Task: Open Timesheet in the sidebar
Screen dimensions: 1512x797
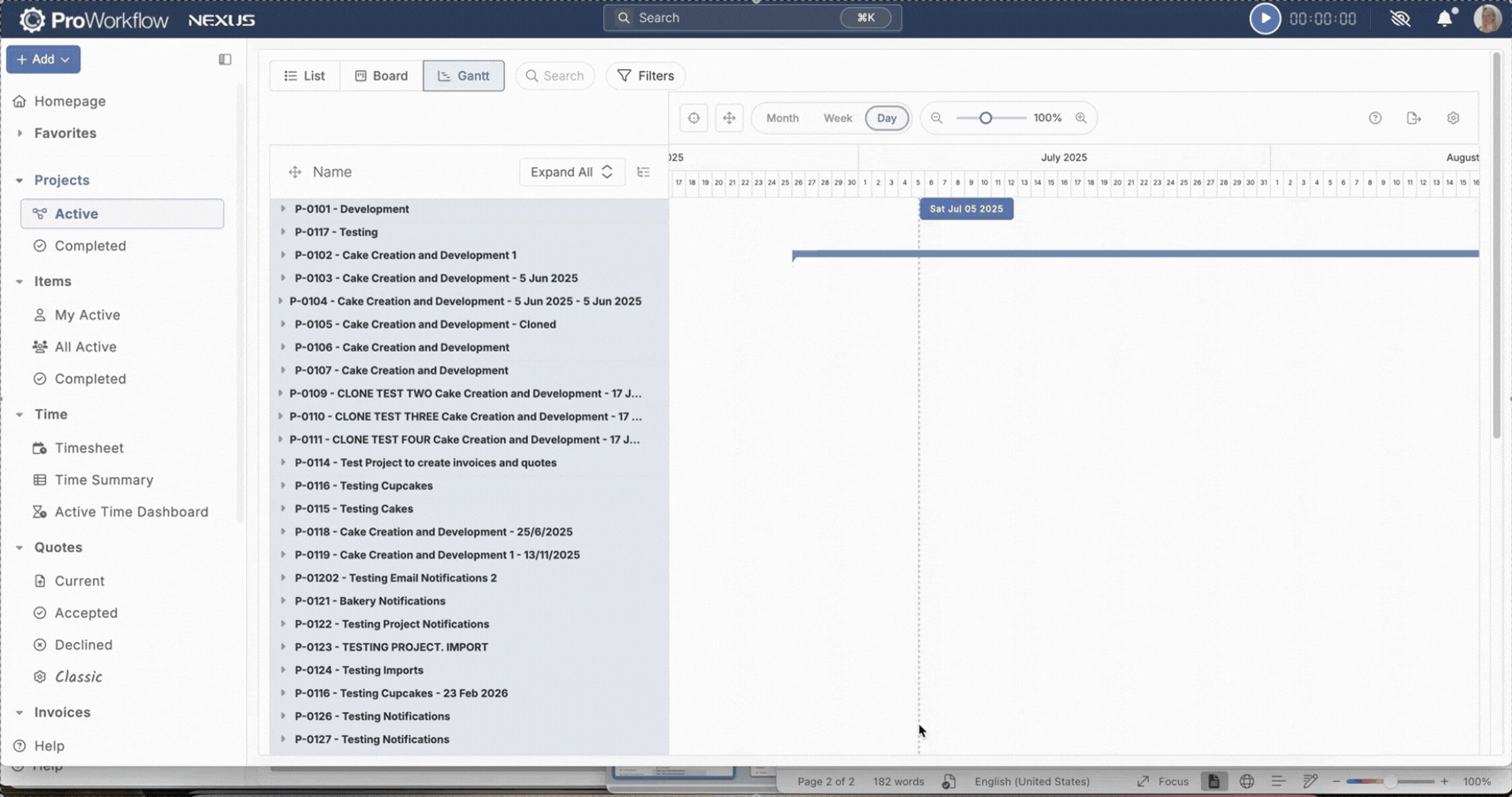Action: (89, 448)
